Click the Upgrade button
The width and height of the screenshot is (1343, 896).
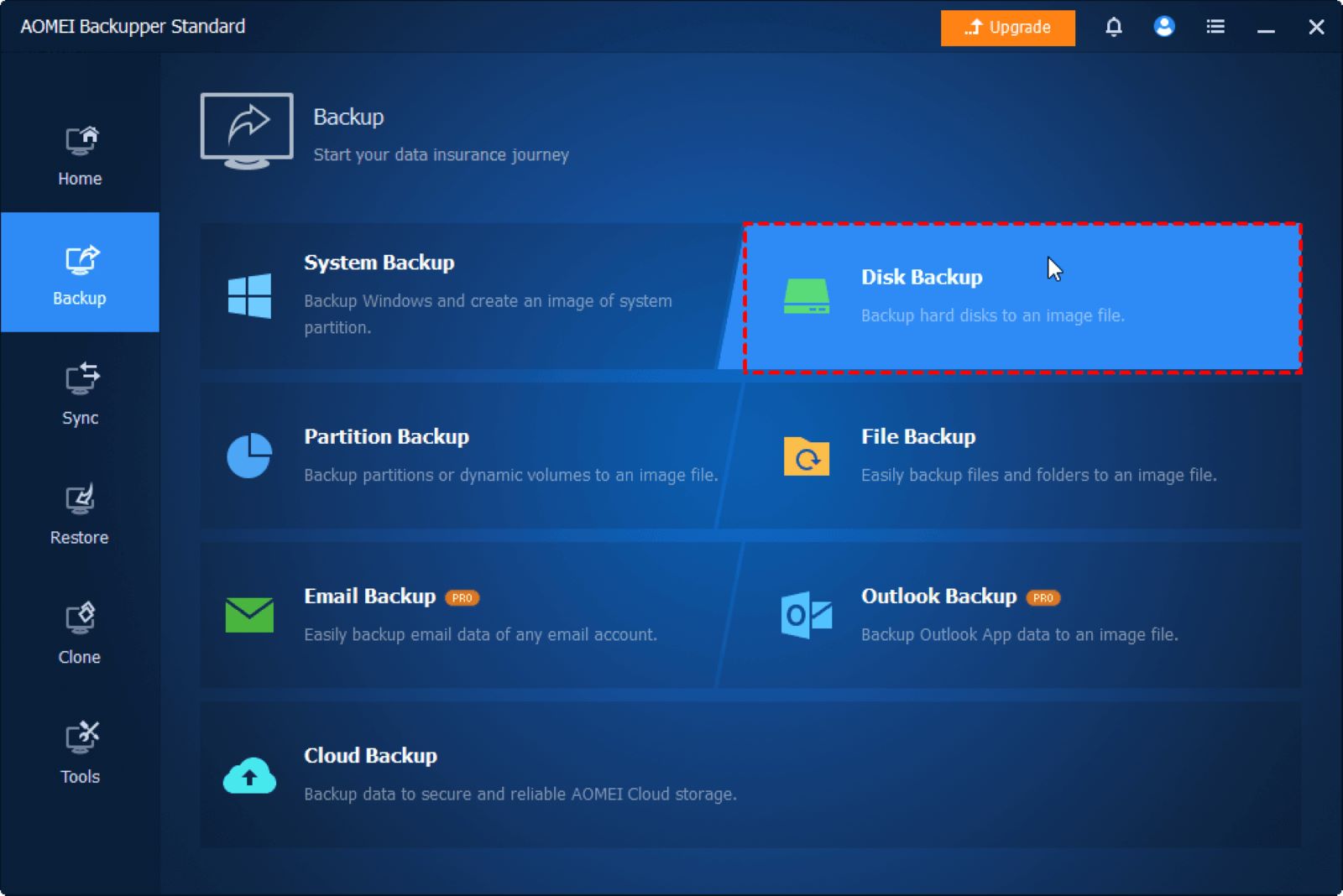point(1007,27)
